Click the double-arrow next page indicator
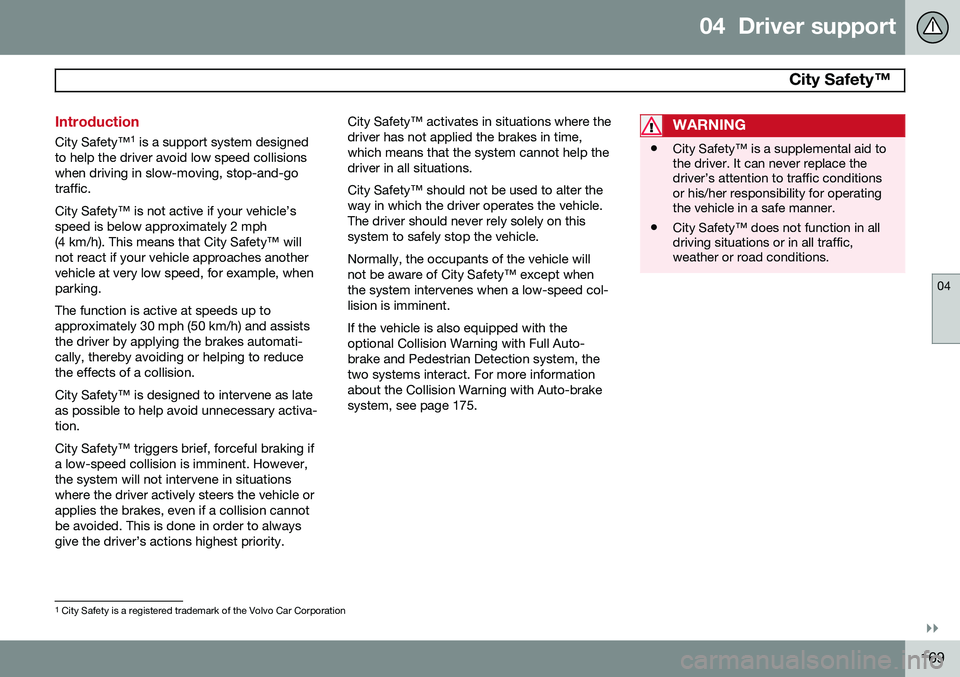The height and width of the screenshot is (677, 960). pyautogui.click(x=932, y=629)
